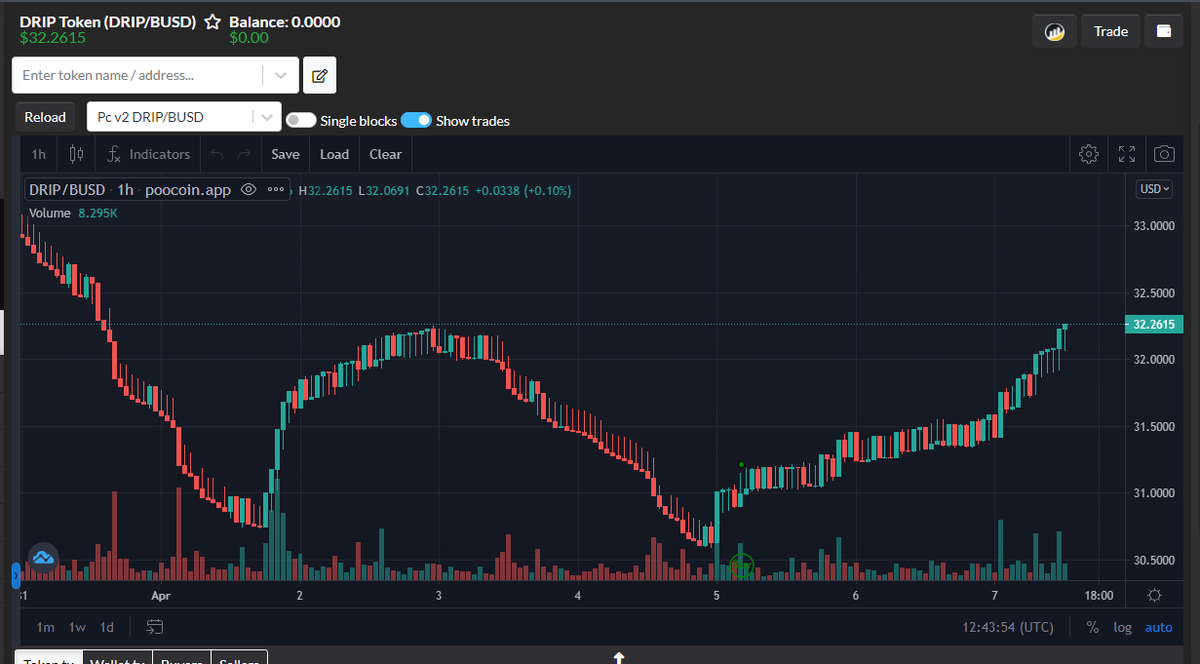Open chart properties via the gear icon
This screenshot has height=664, width=1200.
[x=1088, y=154]
